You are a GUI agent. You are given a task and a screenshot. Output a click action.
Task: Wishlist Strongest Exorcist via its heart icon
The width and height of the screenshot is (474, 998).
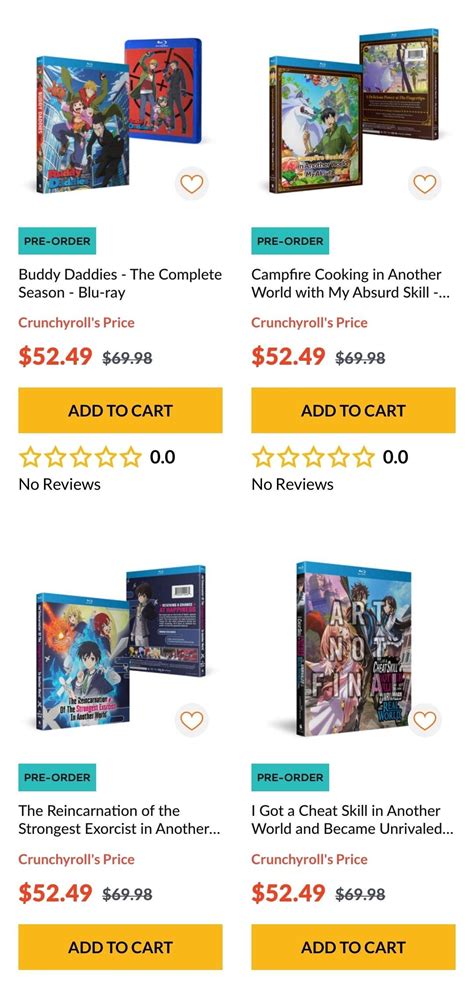[x=192, y=720]
